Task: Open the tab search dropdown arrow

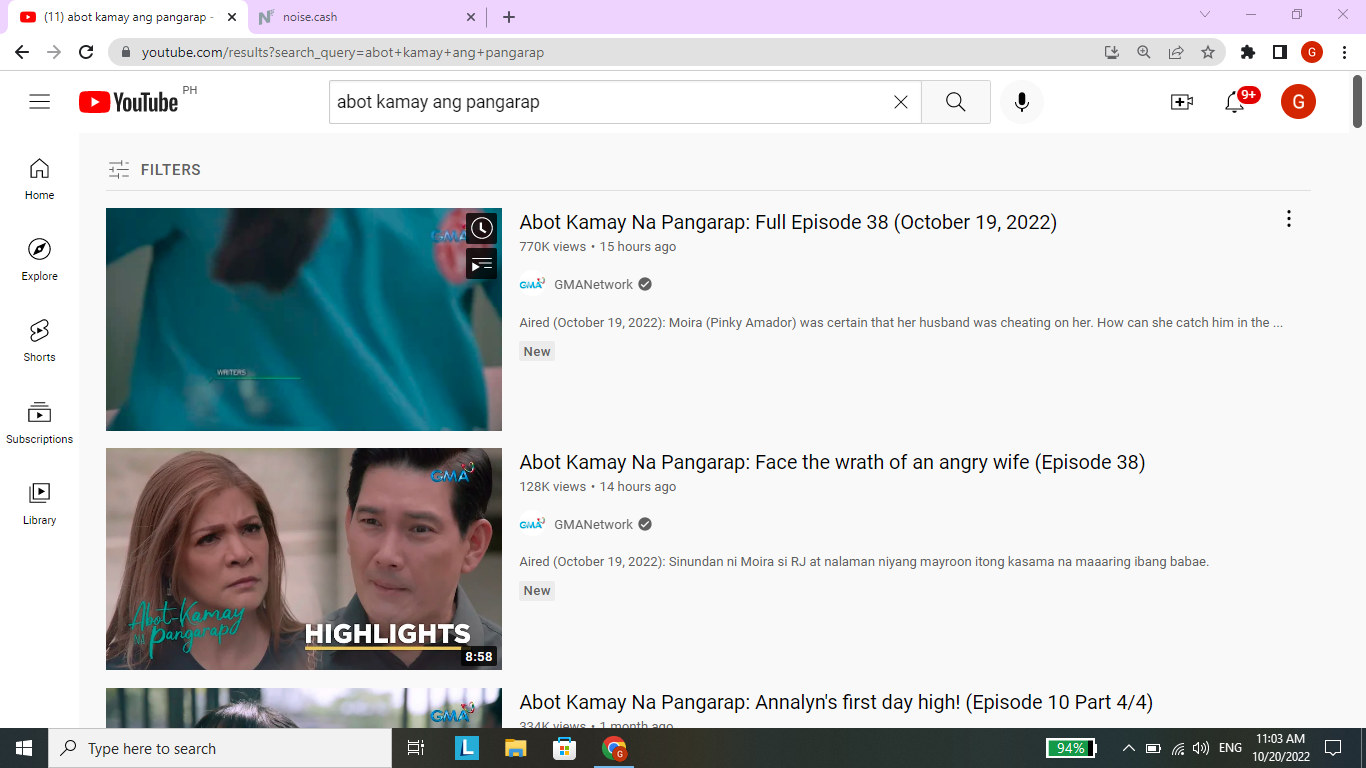Action: (1205, 15)
